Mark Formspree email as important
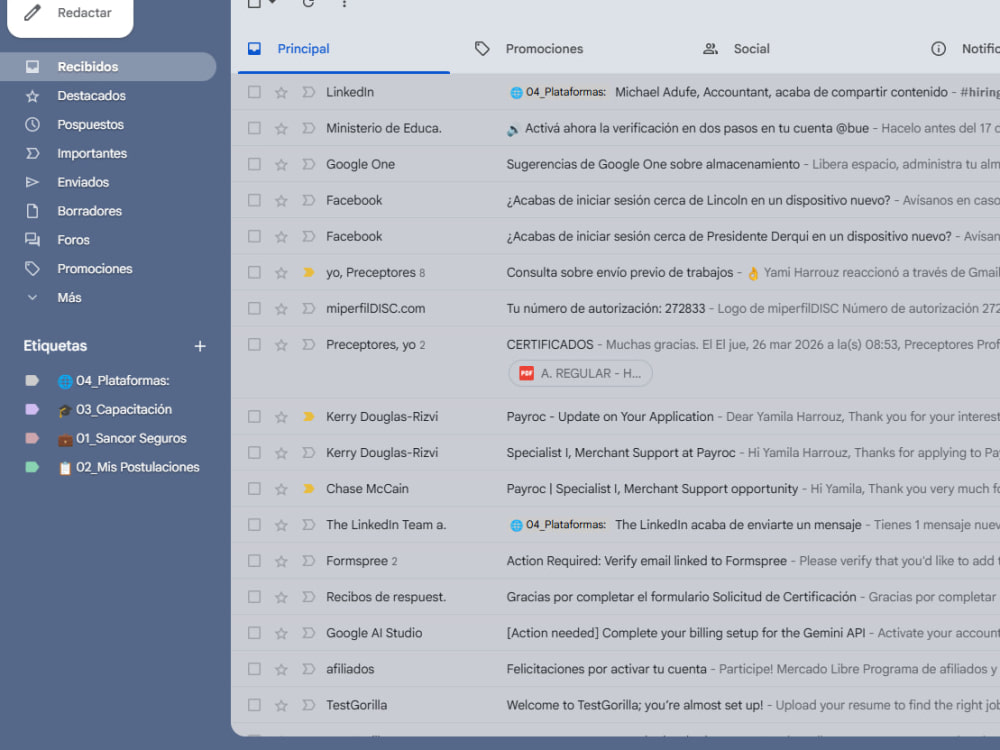Image resolution: width=1000 pixels, height=750 pixels. [x=309, y=561]
